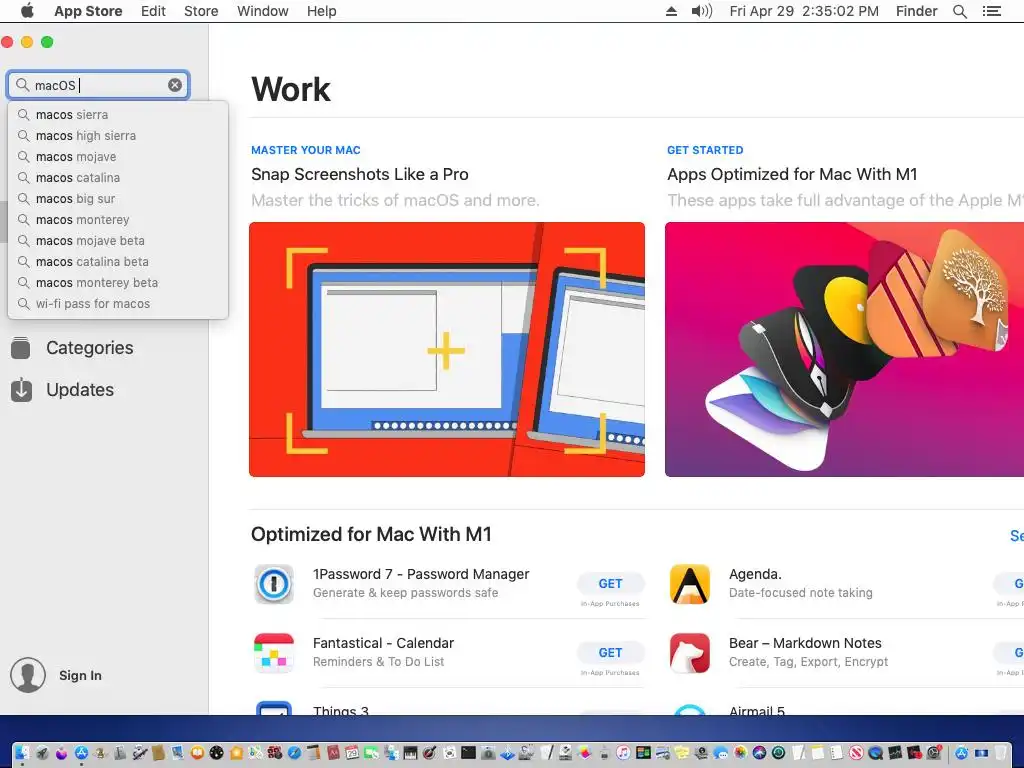Open the Bear Markdown Notes app icon
This screenshot has height=768, width=1024.
[x=690, y=652]
